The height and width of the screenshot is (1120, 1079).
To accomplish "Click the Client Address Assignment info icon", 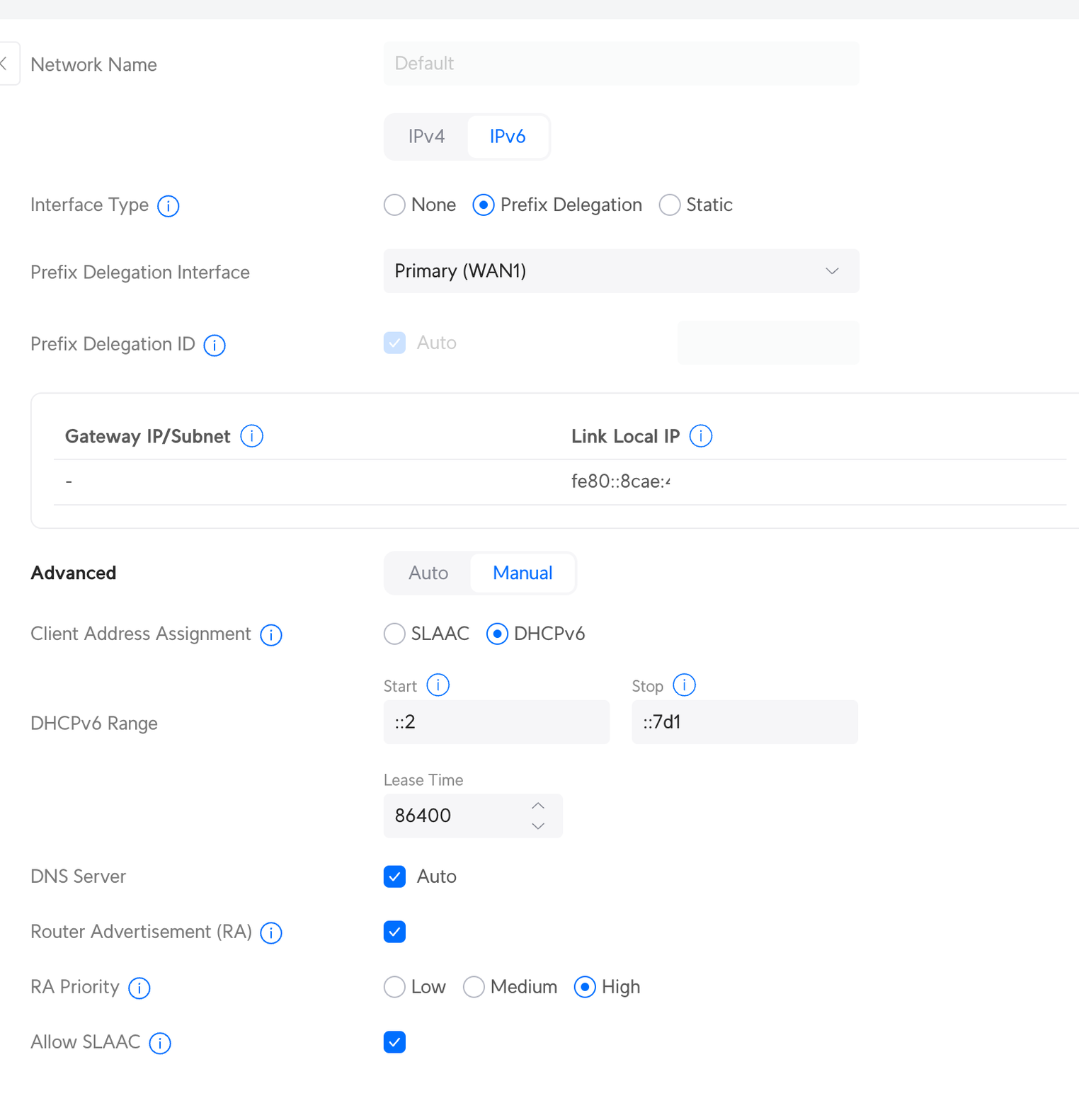I will pos(270,635).
